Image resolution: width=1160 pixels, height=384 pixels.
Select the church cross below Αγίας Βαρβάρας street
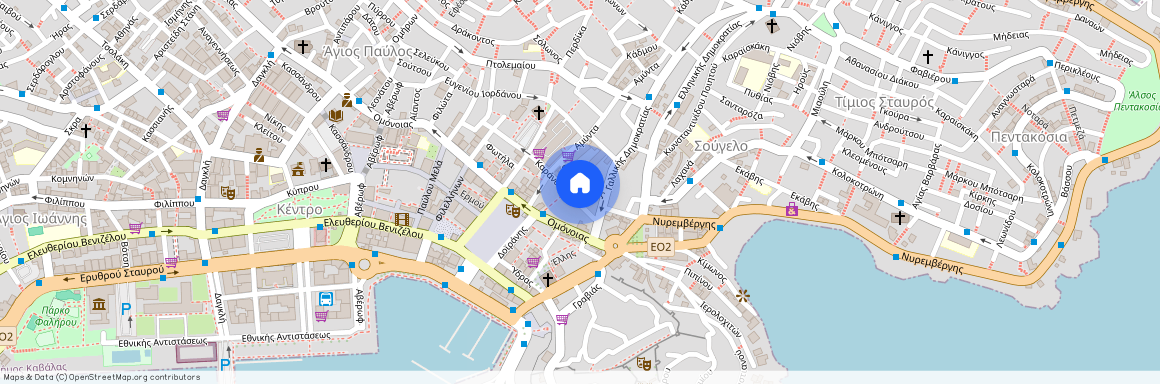[x=900, y=218]
